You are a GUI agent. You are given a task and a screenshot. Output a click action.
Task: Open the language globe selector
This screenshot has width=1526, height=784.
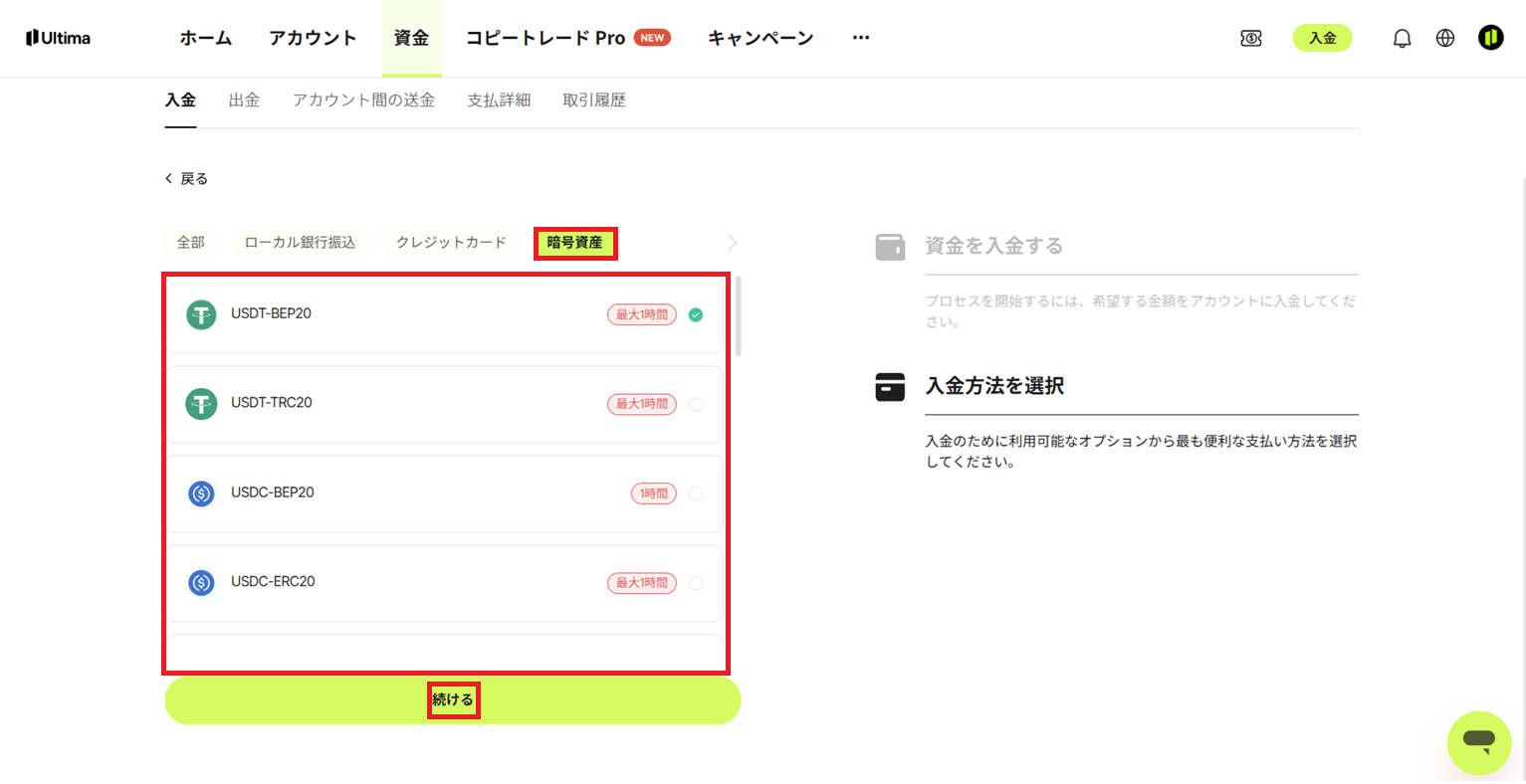click(x=1445, y=38)
